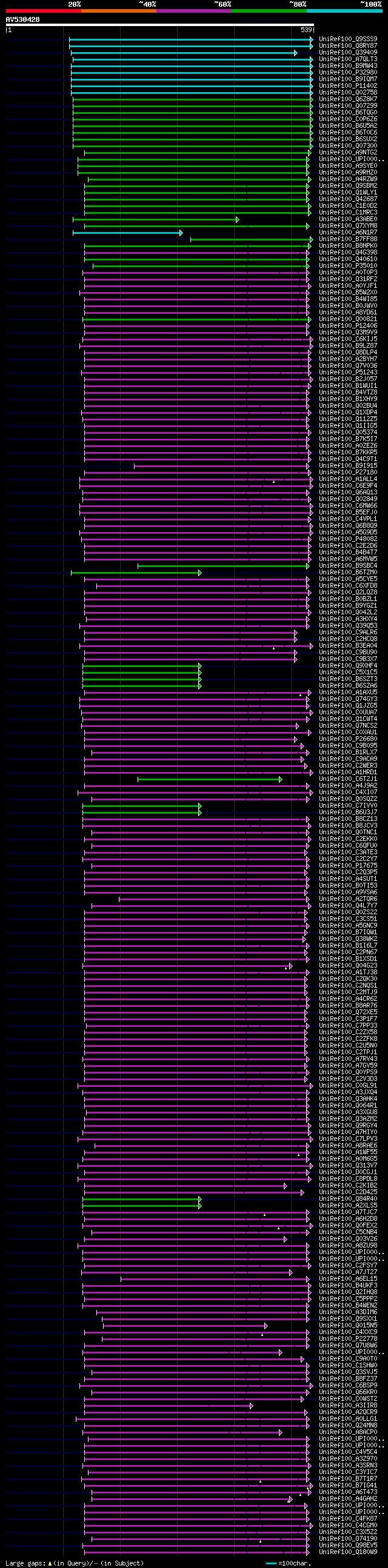Select the UniRef100_P35010 label

[x=348, y=266]
